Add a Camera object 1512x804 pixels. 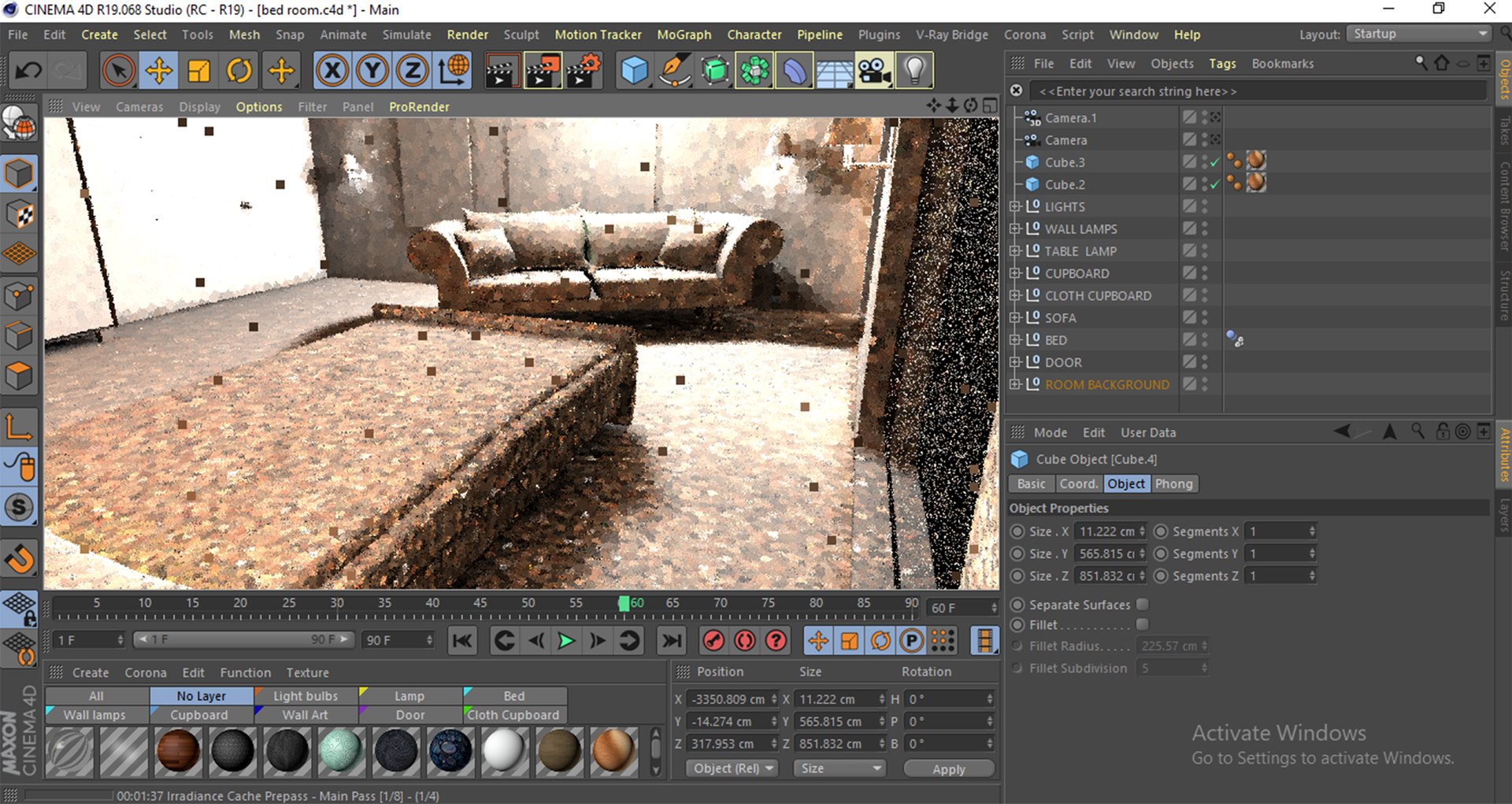(x=874, y=71)
